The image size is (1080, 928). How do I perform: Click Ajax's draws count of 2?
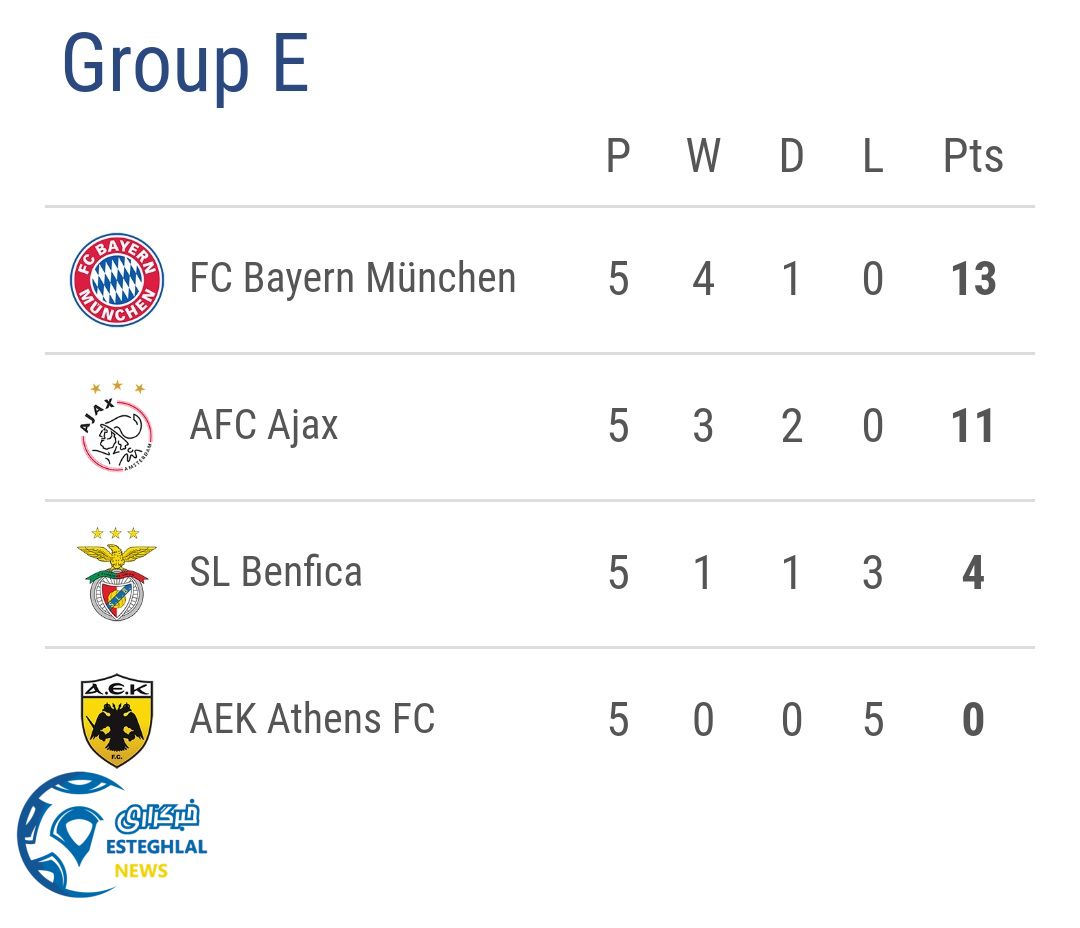point(791,427)
